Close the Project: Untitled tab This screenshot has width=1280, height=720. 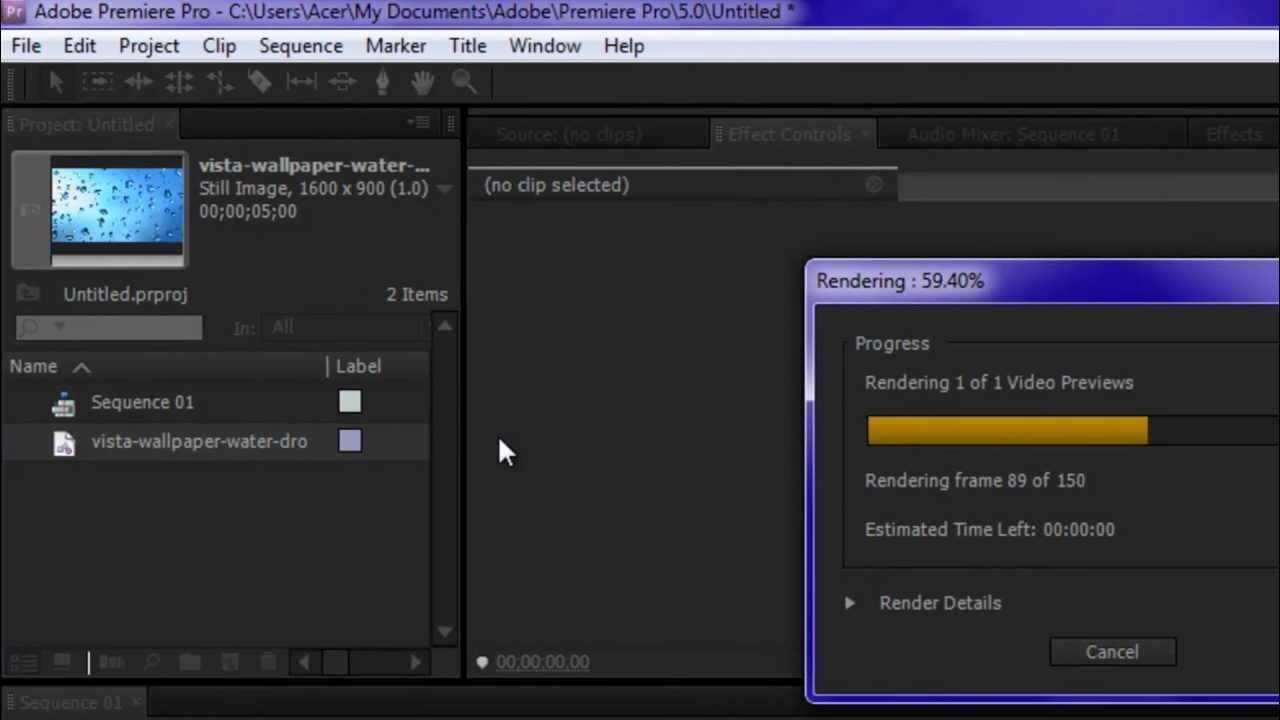pyautogui.click(x=170, y=125)
